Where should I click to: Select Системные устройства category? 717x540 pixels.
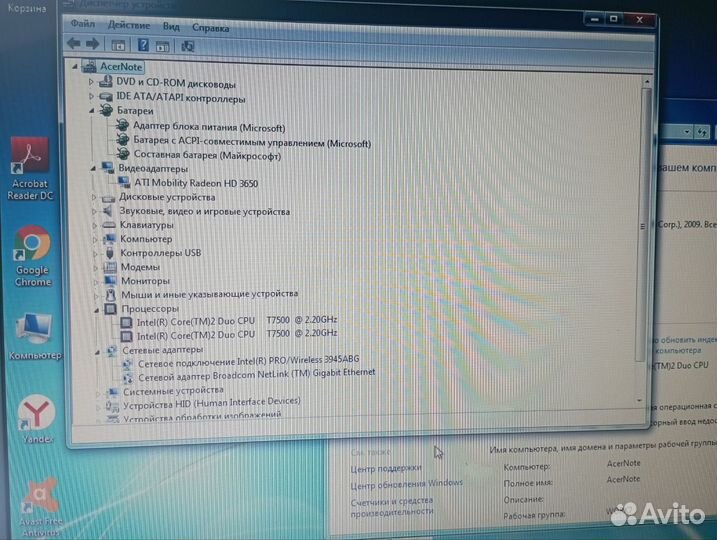point(173,391)
